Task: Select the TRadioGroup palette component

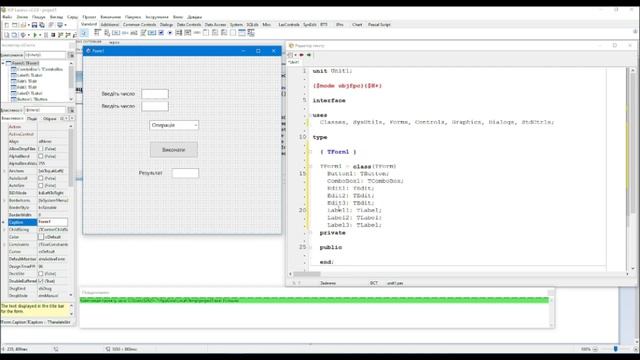Action: pyautogui.click(x=215, y=33)
